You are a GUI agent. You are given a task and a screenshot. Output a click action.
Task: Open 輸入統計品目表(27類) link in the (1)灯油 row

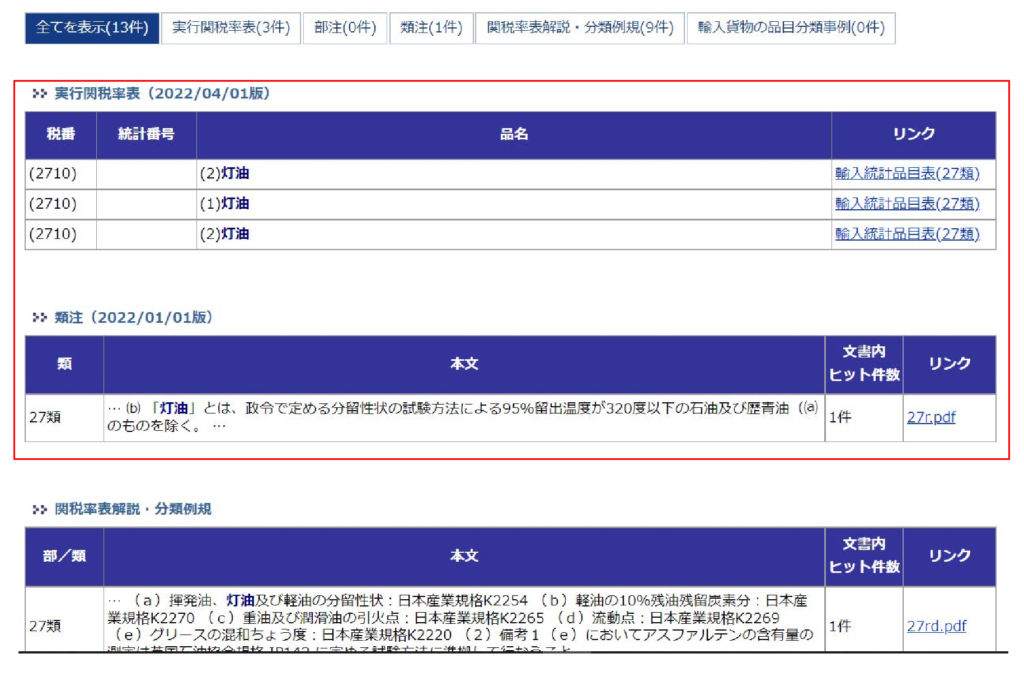pos(907,204)
